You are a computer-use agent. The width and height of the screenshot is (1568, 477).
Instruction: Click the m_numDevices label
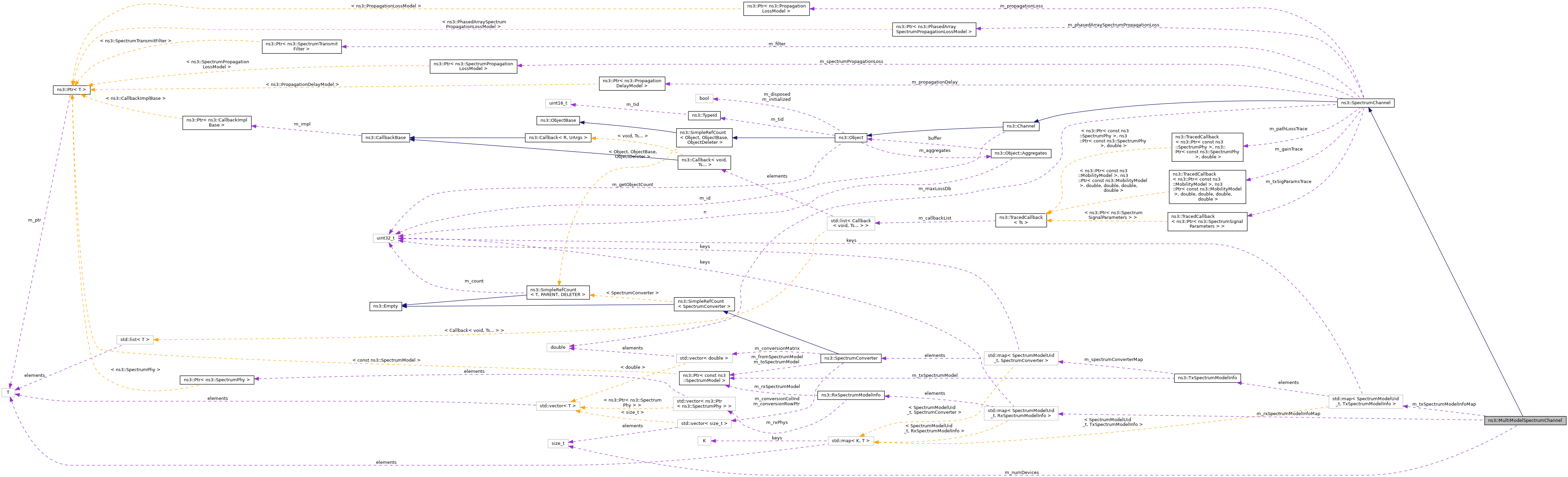(x=1021, y=473)
